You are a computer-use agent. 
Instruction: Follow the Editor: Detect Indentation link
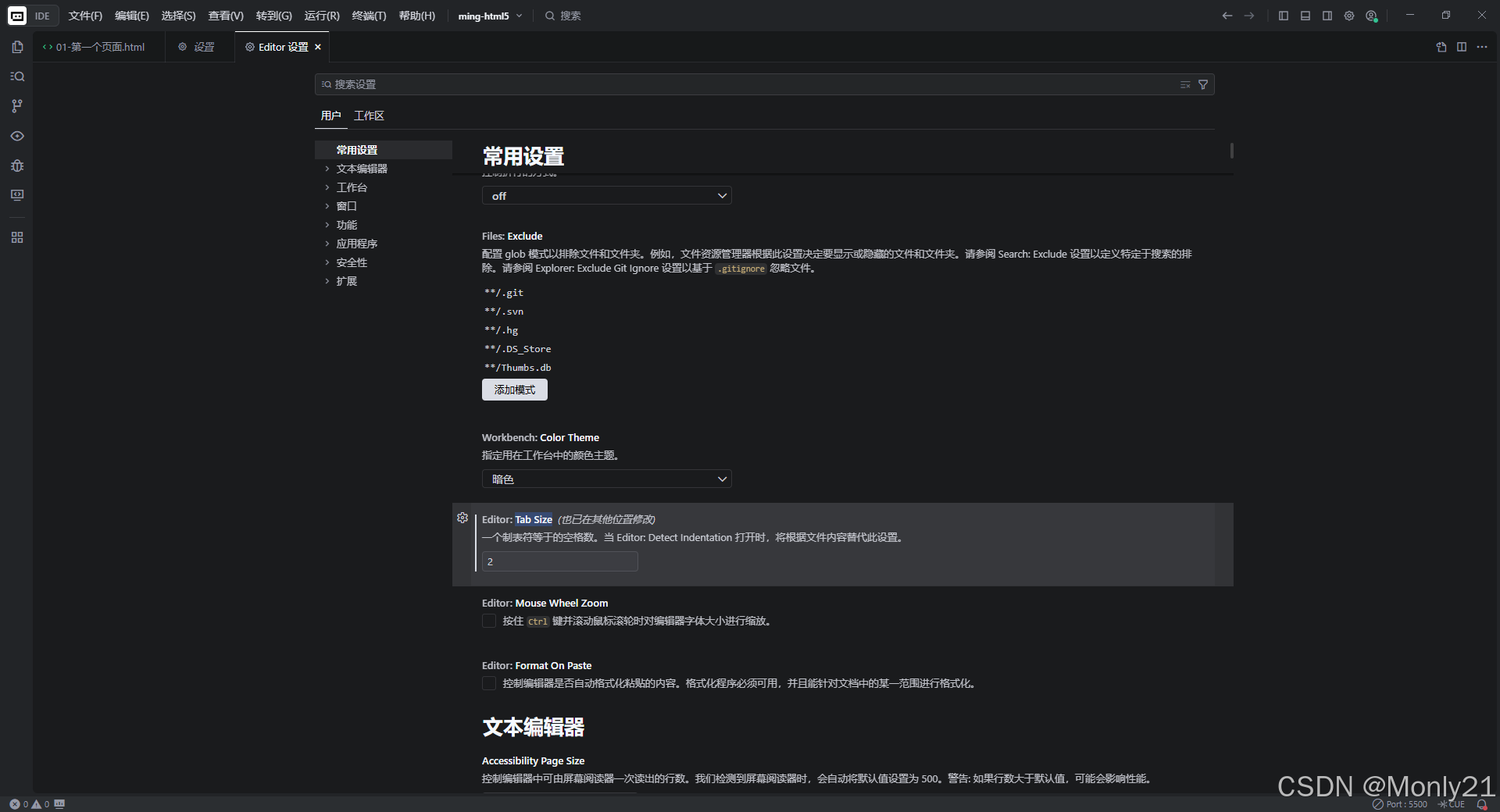pyautogui.click(x=674, y=537)
